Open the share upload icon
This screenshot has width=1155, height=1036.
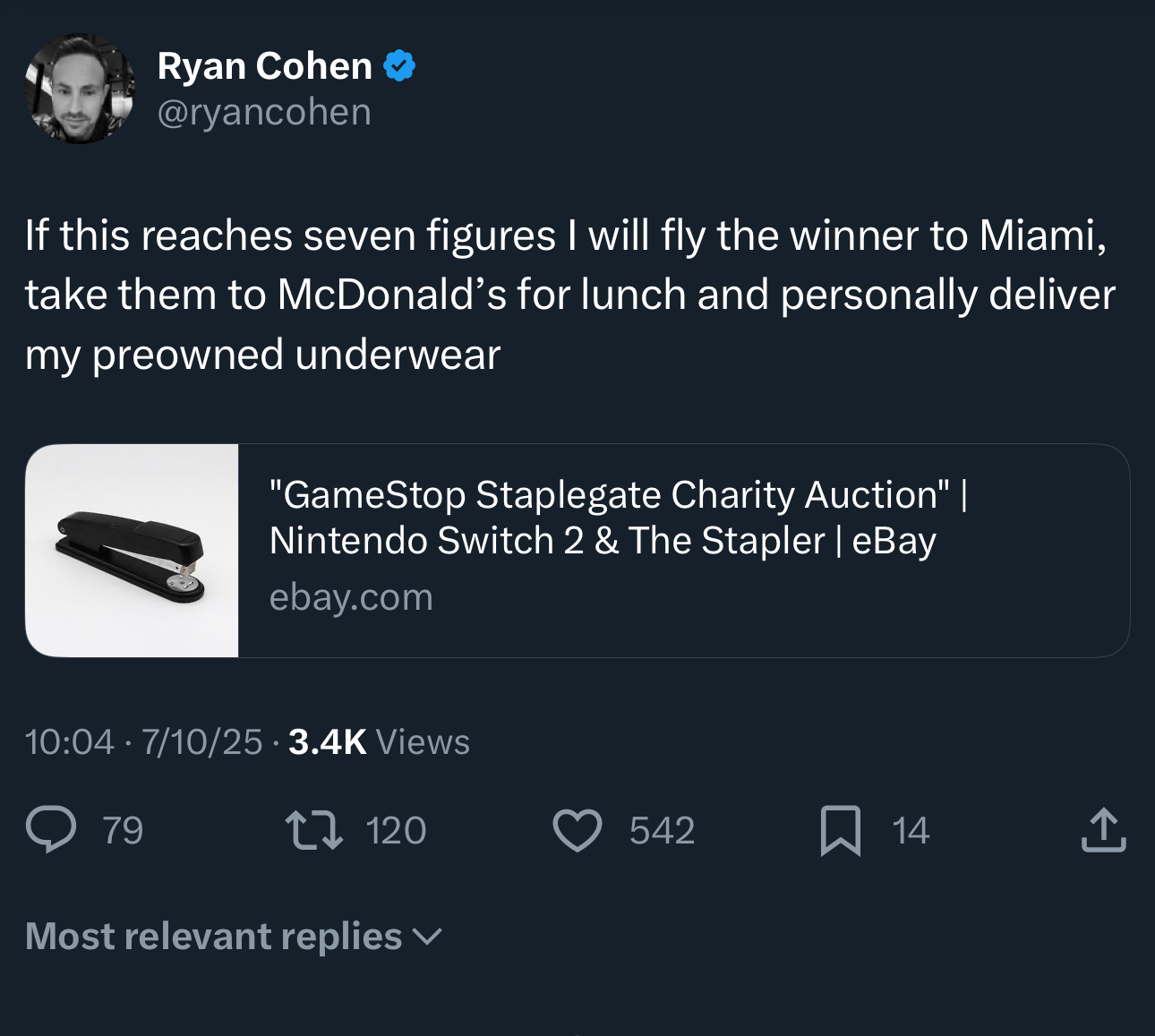pos(1103,829)
